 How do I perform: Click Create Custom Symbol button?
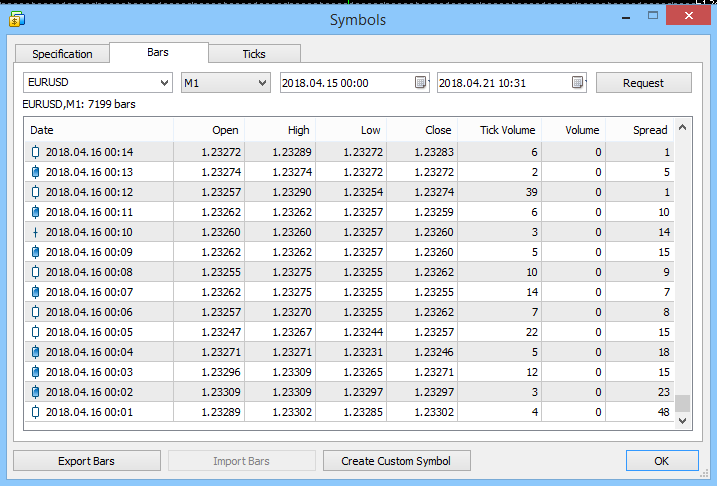(x=396, y=461)
